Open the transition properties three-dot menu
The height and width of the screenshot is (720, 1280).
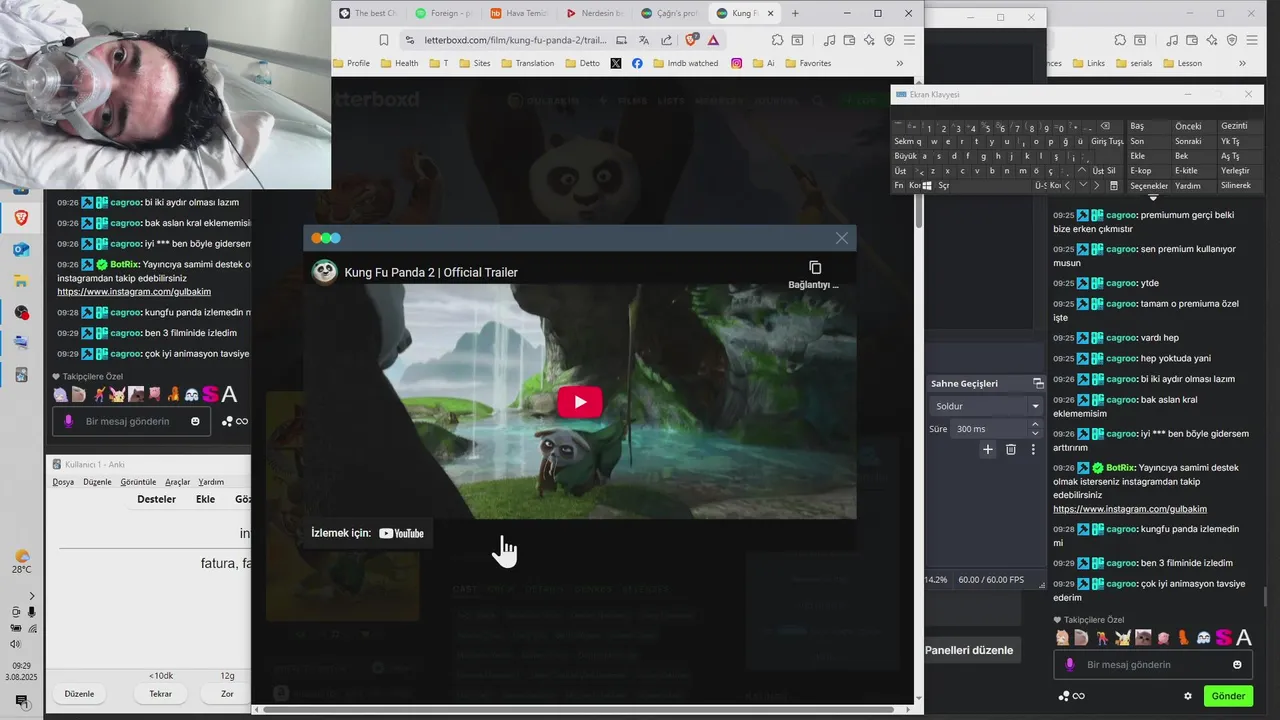point(1033,450)
